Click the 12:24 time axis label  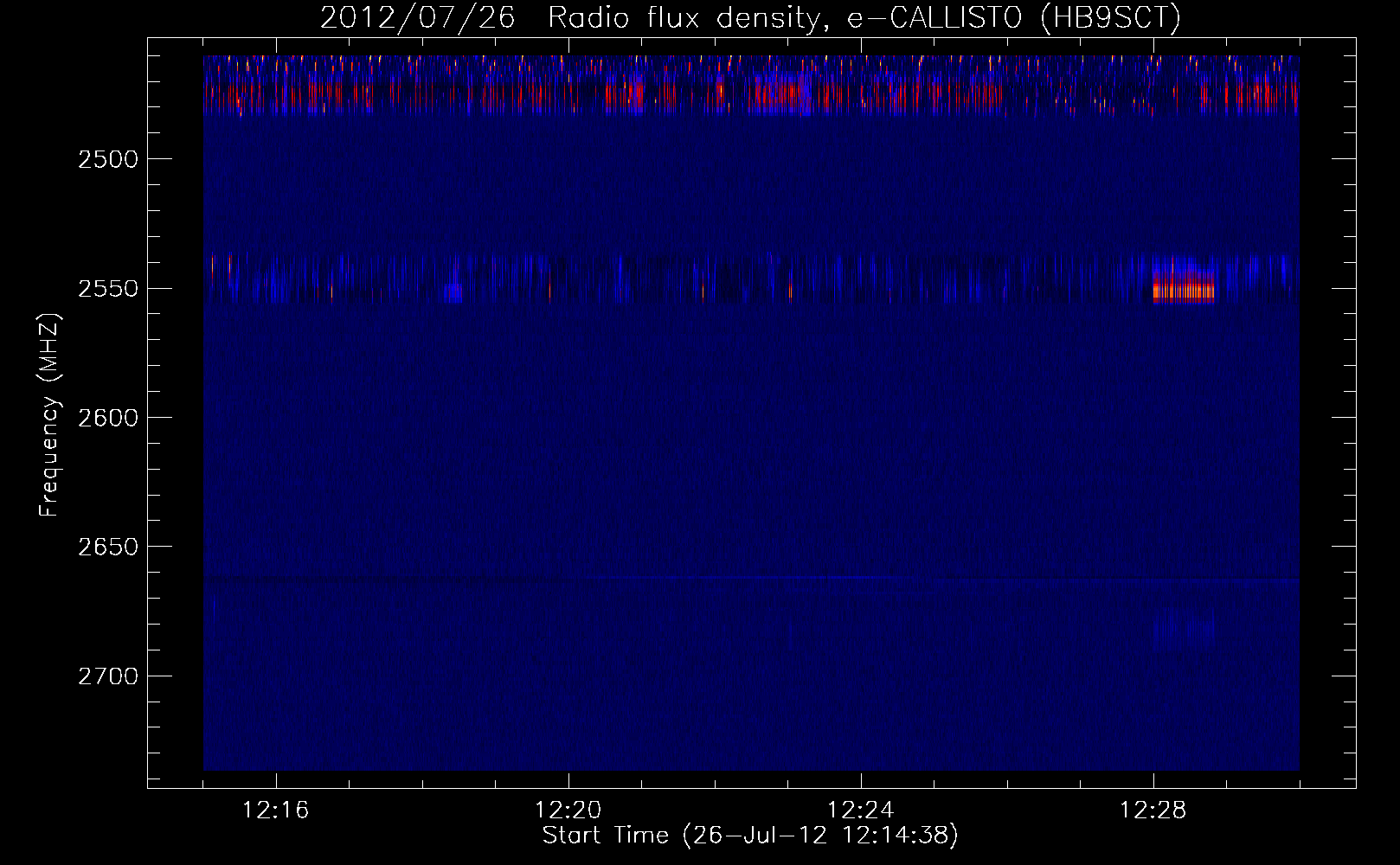pyautogui.click(x=861, y=811)
